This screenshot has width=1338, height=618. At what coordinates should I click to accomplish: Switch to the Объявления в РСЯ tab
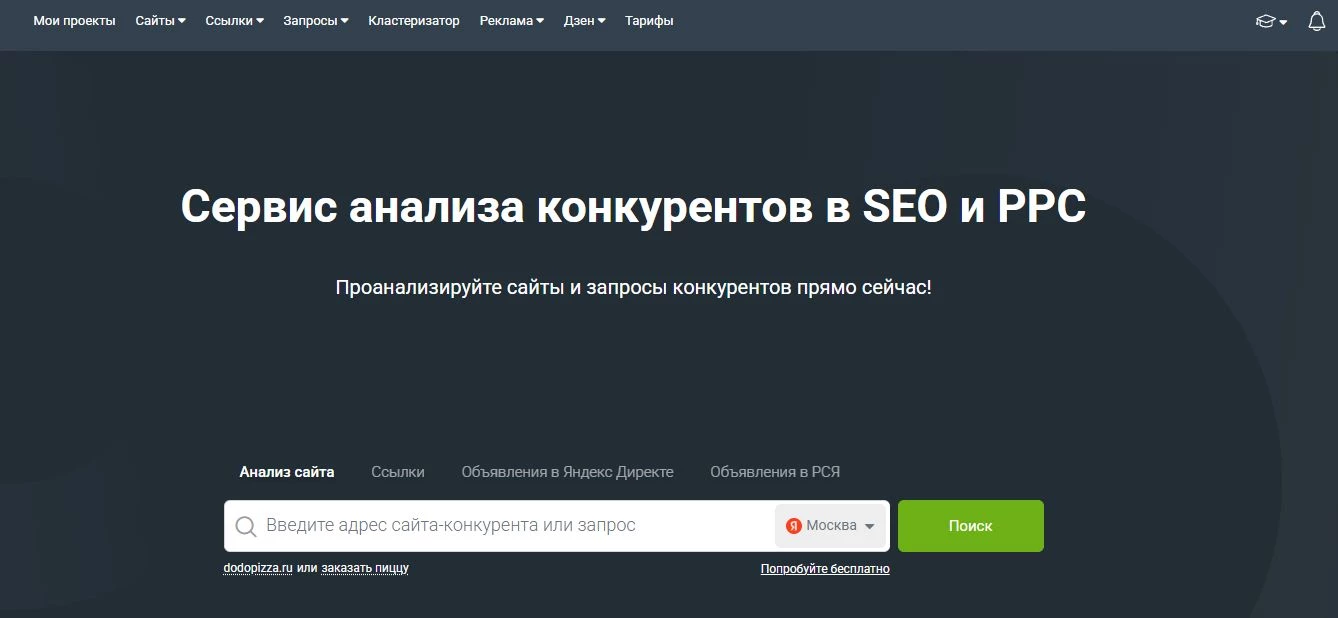[774, 471]
